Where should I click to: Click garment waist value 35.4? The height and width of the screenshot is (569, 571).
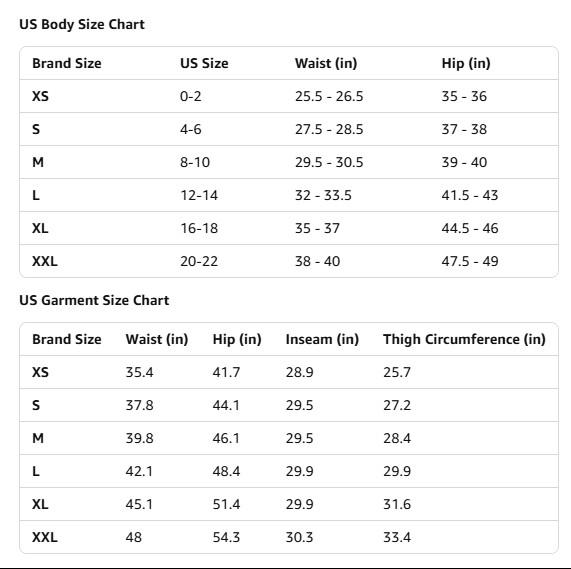[139, 372]
